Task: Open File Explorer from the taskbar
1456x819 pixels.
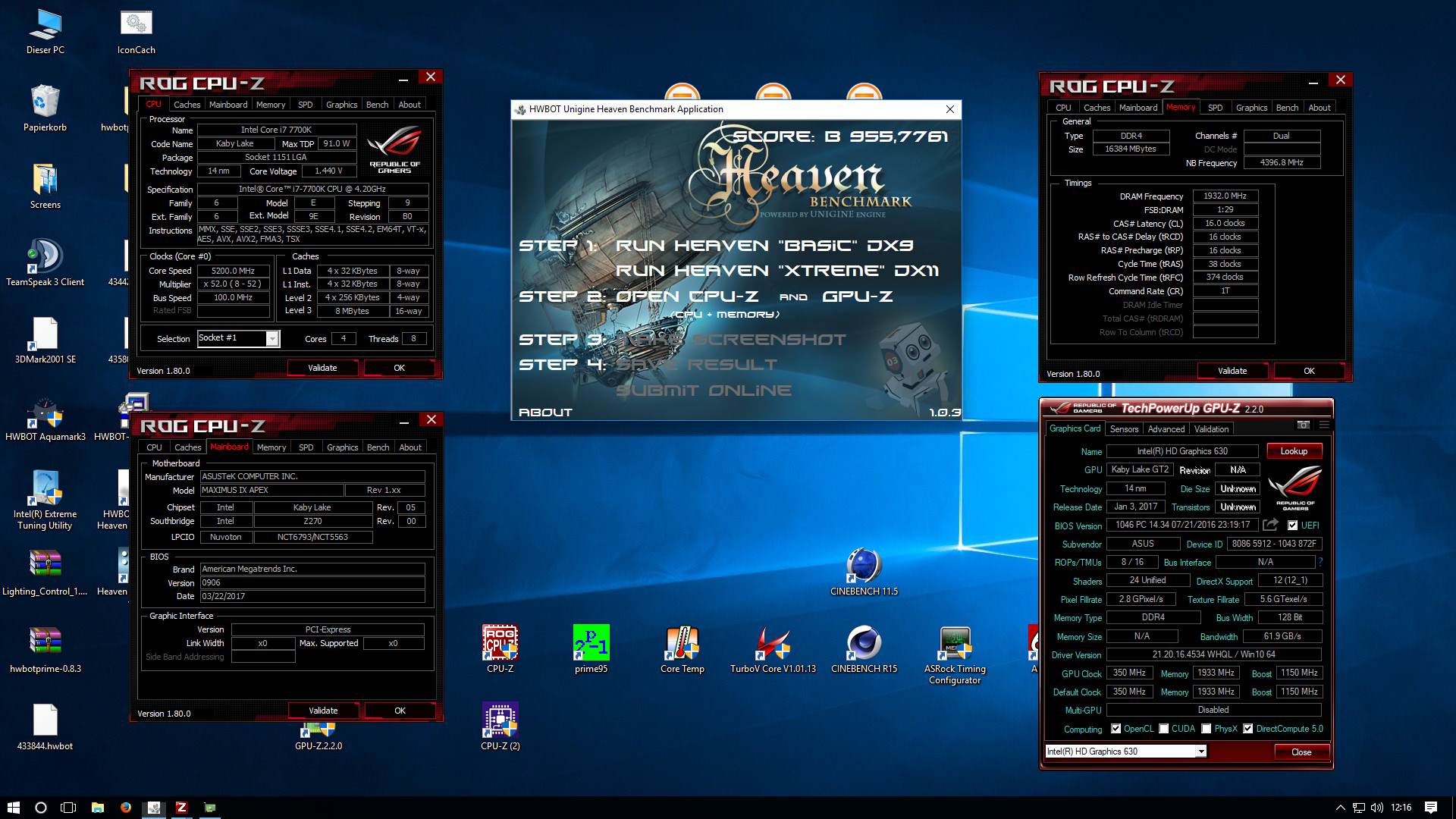Action: coord(98,808)
